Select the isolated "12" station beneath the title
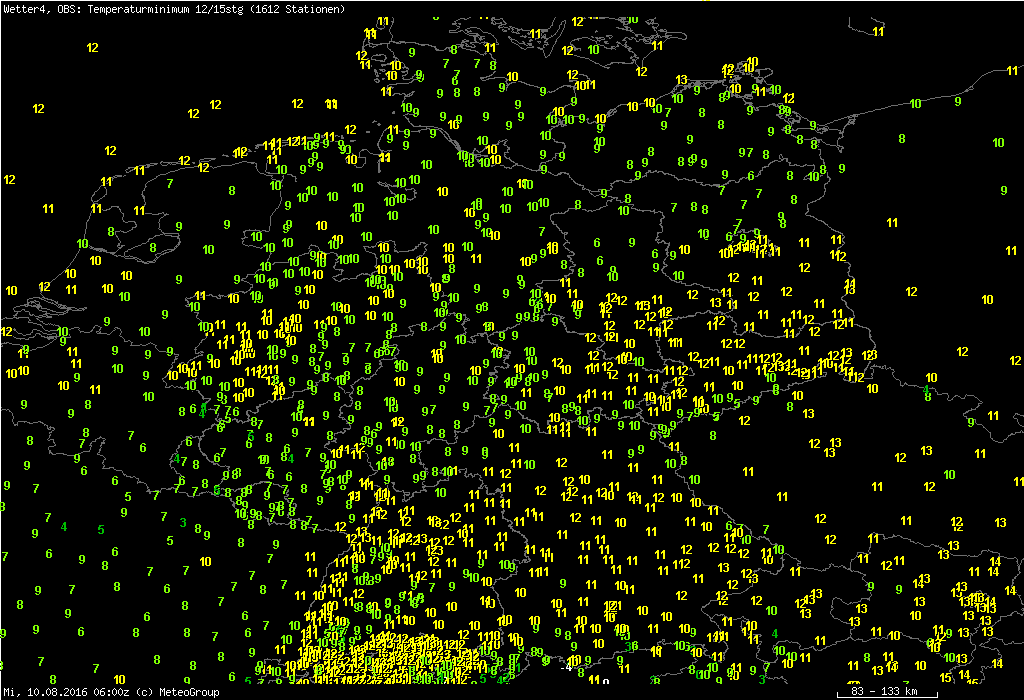The width and height of the screenshot is (1024, 700). click(x=93, y=47)
